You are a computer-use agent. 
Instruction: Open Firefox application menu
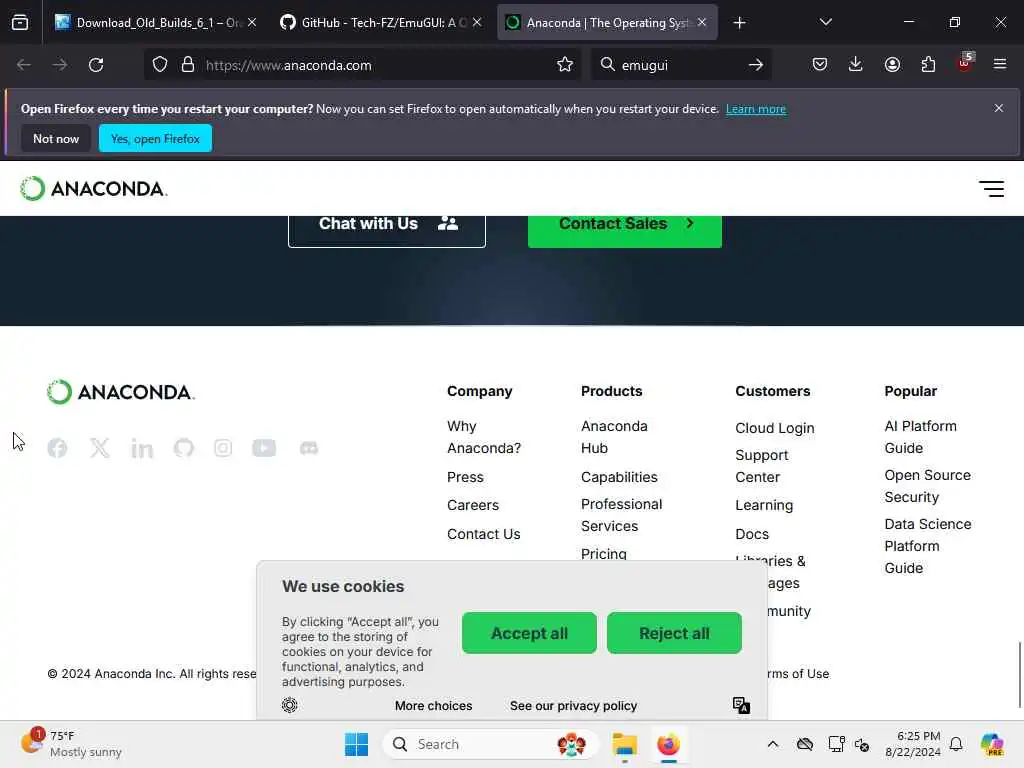tap(1000, 65)
